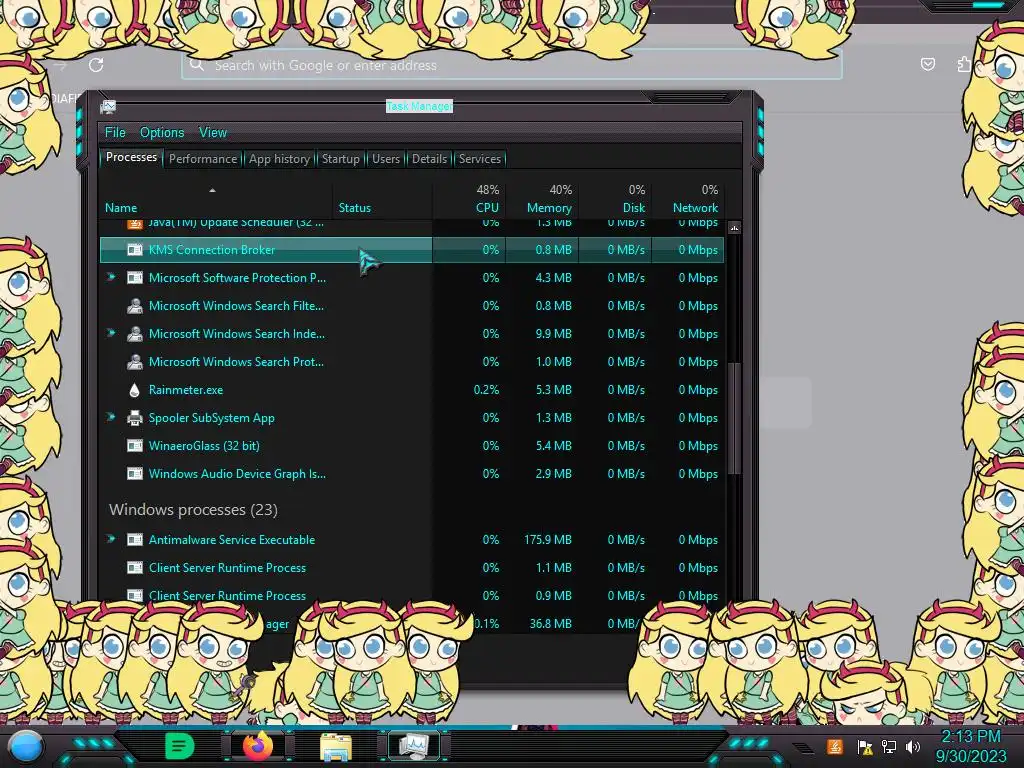1024x768 pixels.
Task: Switch to the Services tab
Action: pos(479,159)
